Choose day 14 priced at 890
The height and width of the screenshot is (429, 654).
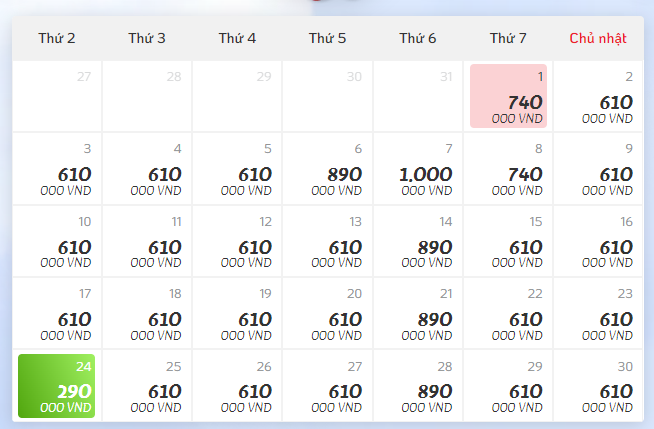418,241
